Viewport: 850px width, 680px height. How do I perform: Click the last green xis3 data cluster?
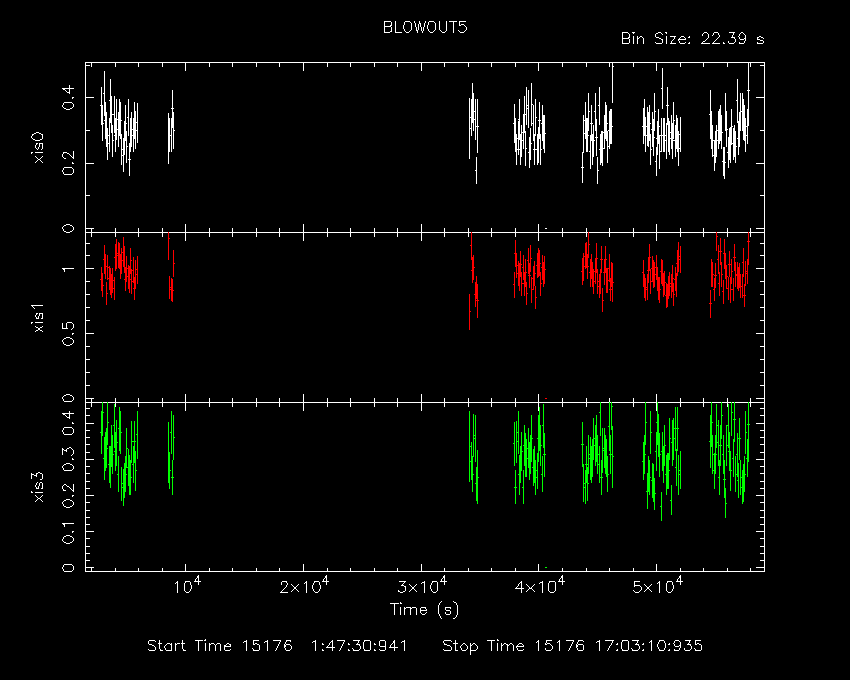pos(730,458)
